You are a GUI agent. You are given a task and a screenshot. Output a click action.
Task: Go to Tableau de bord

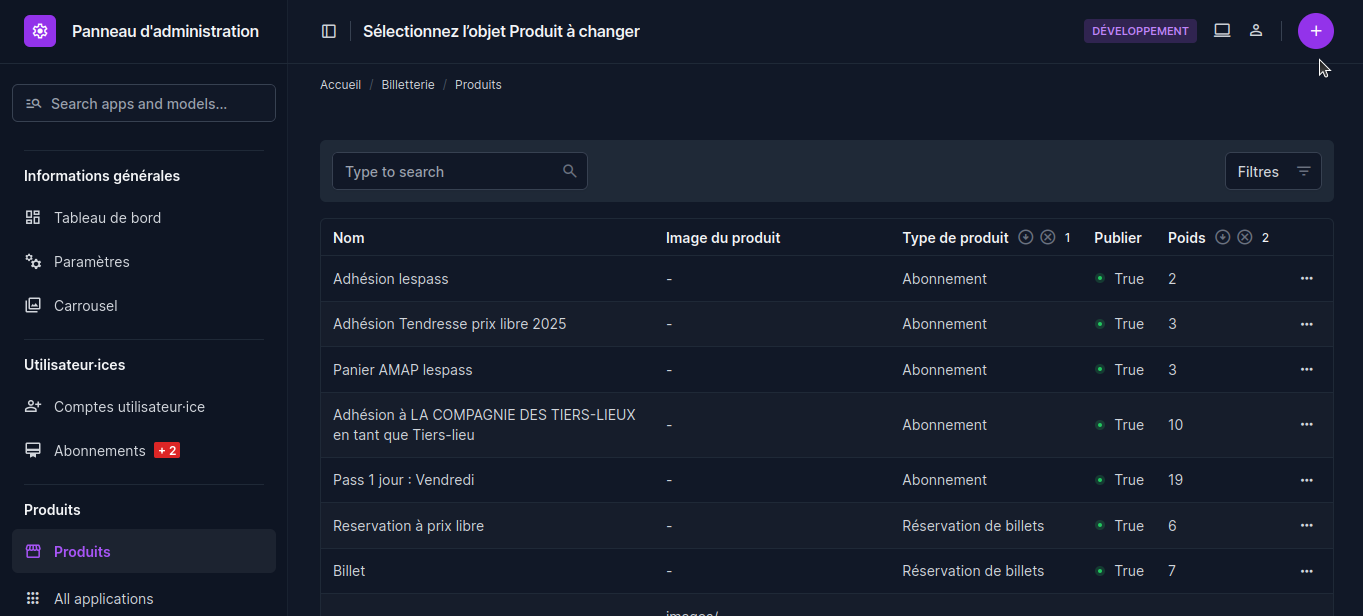pyautogui.click(x=107, y=218)
